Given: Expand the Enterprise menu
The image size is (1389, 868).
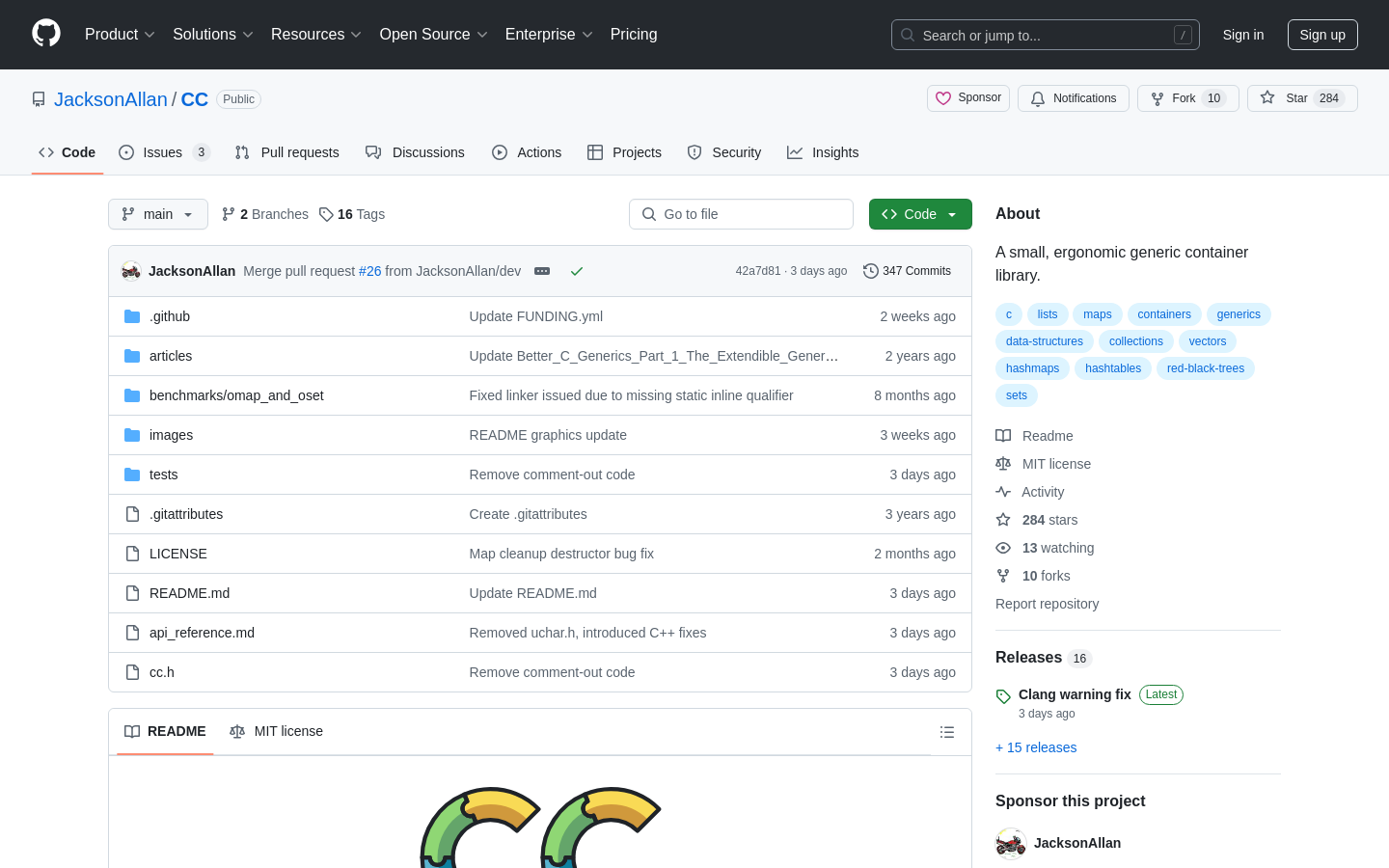Looking at the screenshot, I should tap(549, 35).
